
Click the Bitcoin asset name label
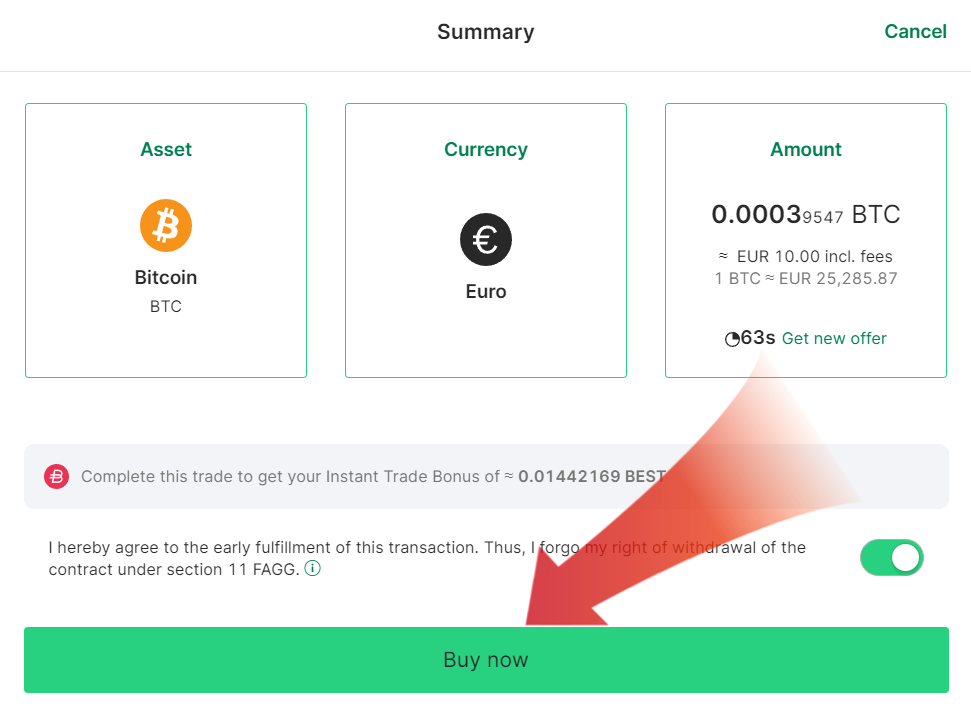[166, 277]
